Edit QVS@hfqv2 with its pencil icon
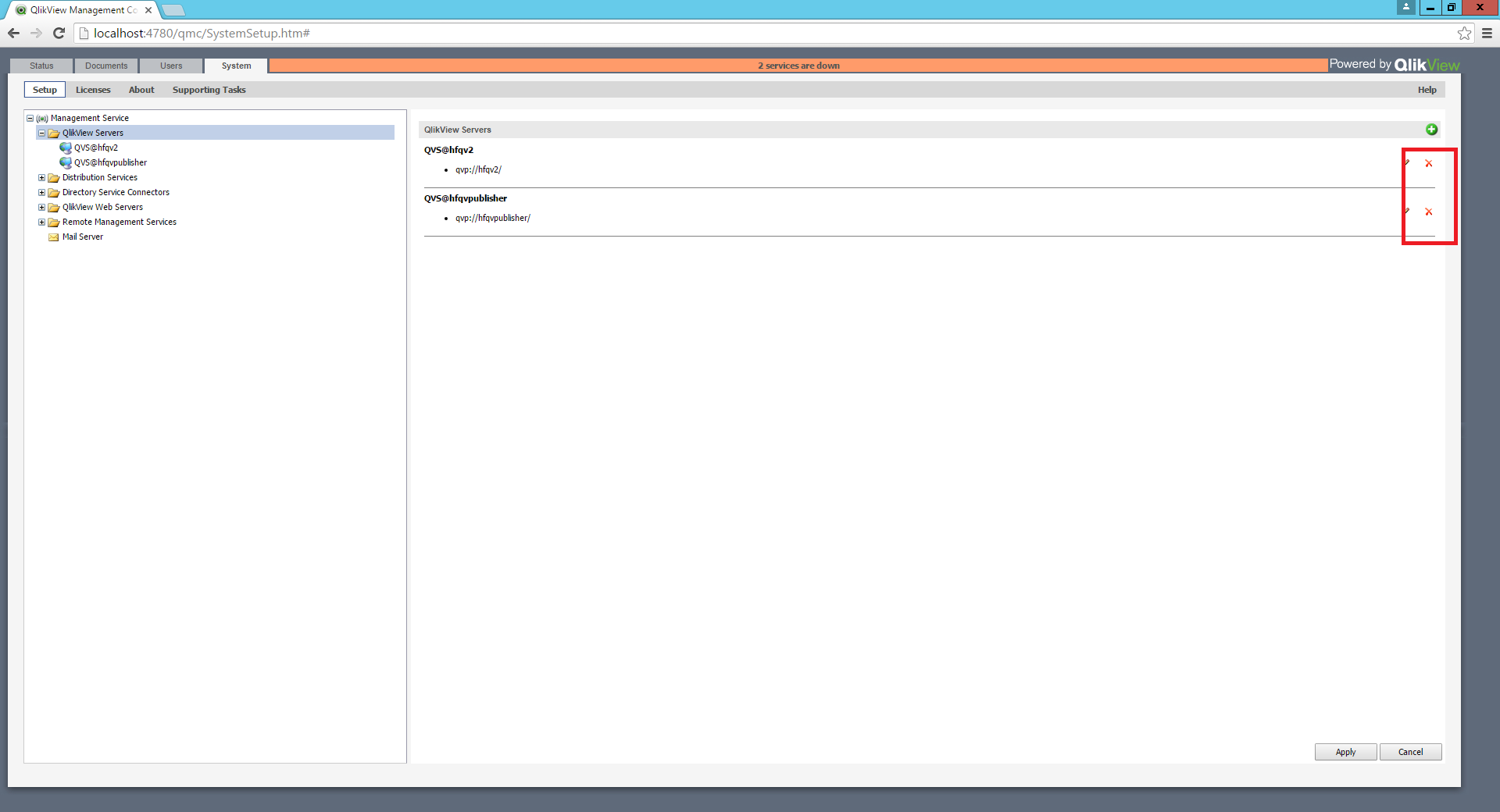The width and height of the screenshot is (1500, 812). [x=1407, y=163]
